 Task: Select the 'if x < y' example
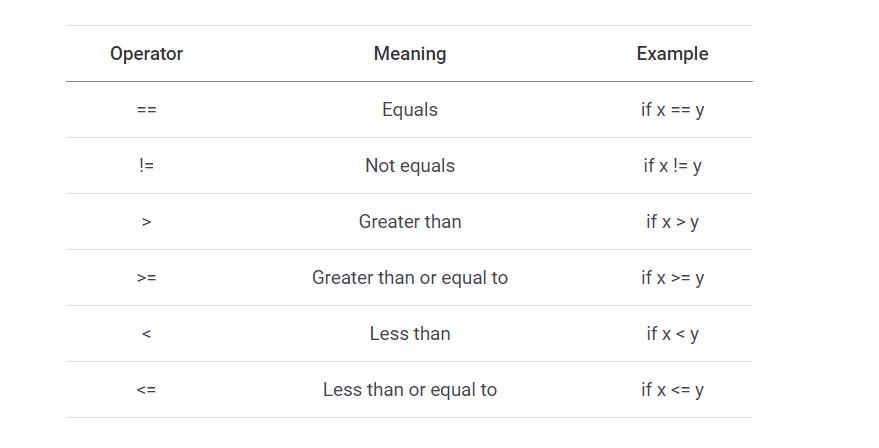pyautogui.click(x=672, y=334)
